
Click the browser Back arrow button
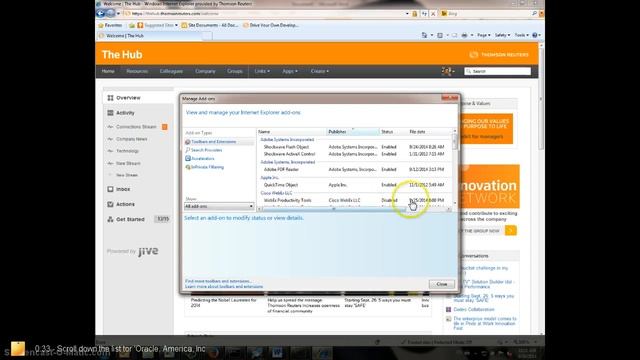[101, 13]
